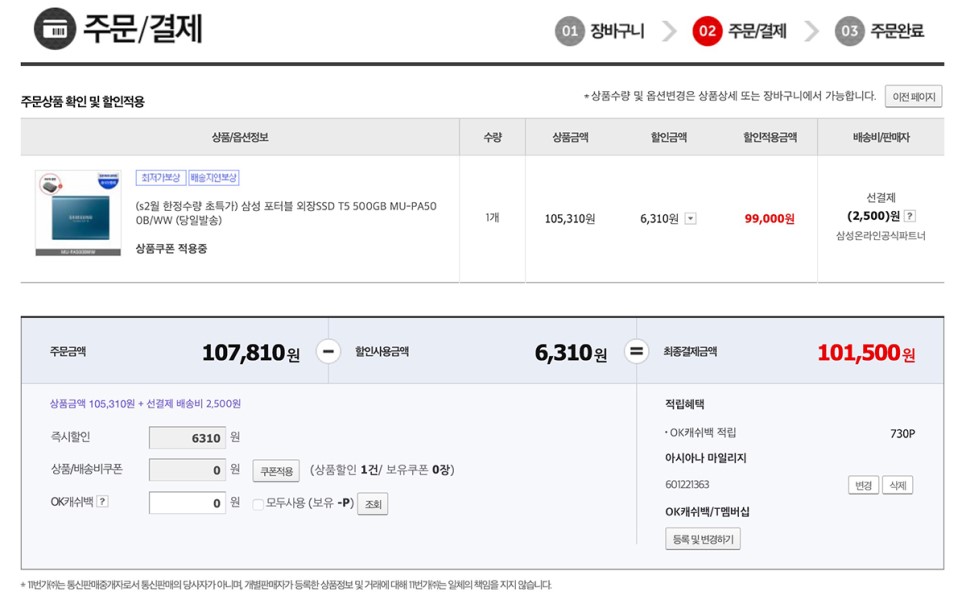The image size is (966, 600).
Task: Click the 730P OK캐쉬백 points value
Action: point(903,434)
